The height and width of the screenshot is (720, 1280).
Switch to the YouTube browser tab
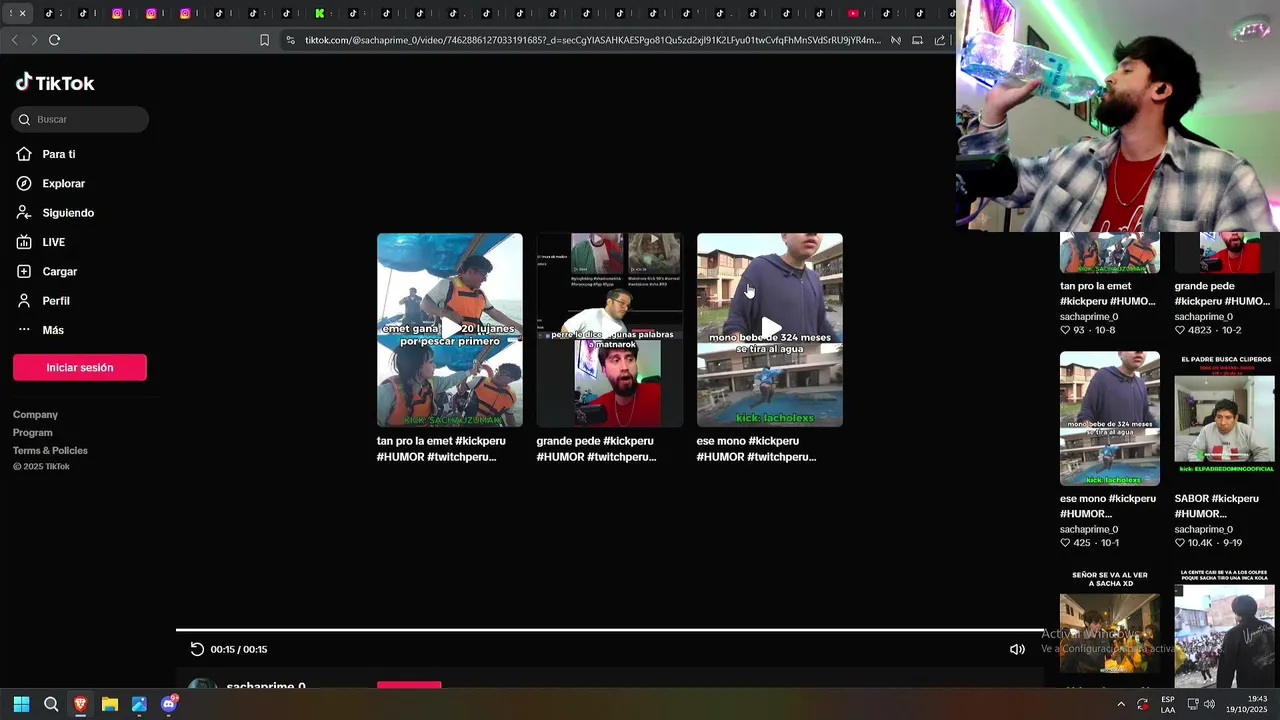(853, 13)
